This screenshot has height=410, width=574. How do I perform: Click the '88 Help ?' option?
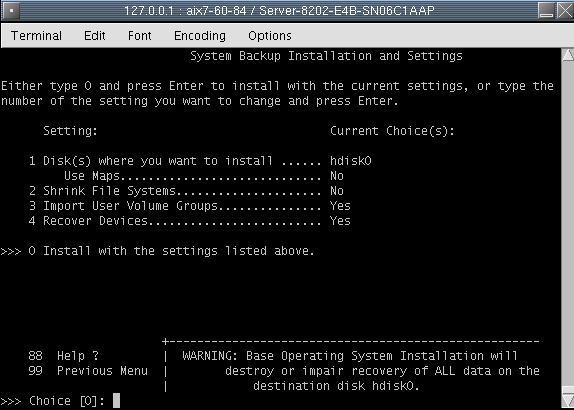(64, 356)
